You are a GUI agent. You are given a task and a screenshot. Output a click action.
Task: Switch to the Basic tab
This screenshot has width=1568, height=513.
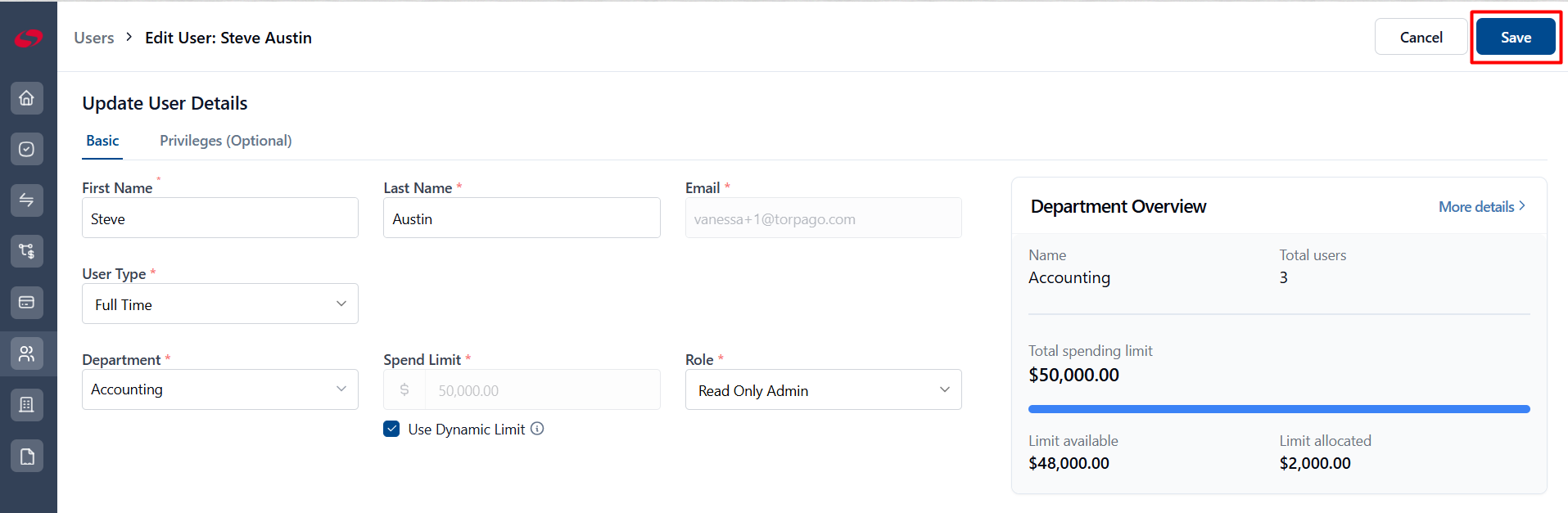coord(102,141)
